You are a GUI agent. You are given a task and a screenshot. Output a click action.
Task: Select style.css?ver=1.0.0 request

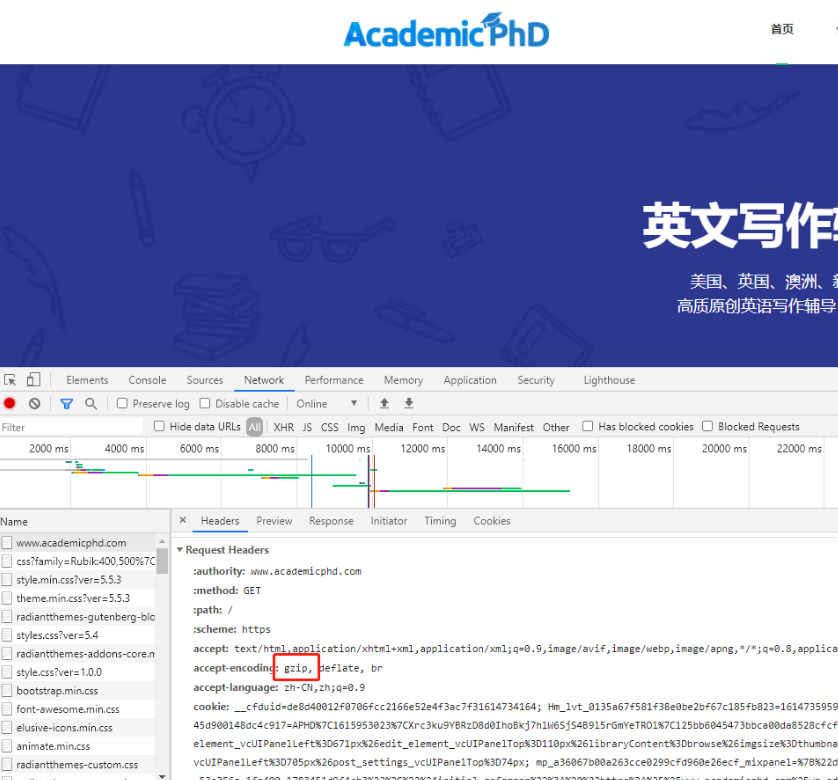[78, 672]
